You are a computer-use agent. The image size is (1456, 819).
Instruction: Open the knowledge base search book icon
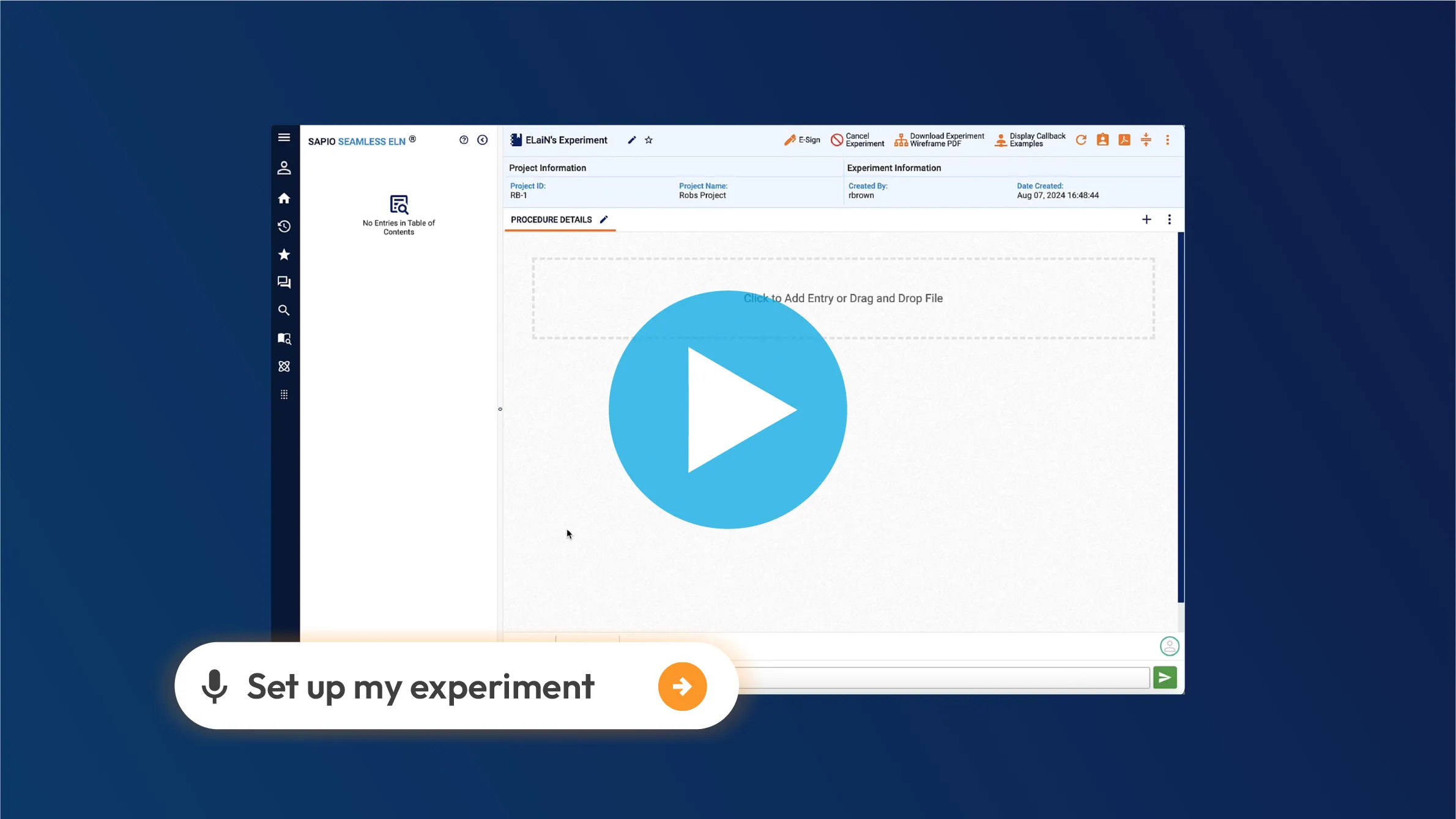coord(284,338)
